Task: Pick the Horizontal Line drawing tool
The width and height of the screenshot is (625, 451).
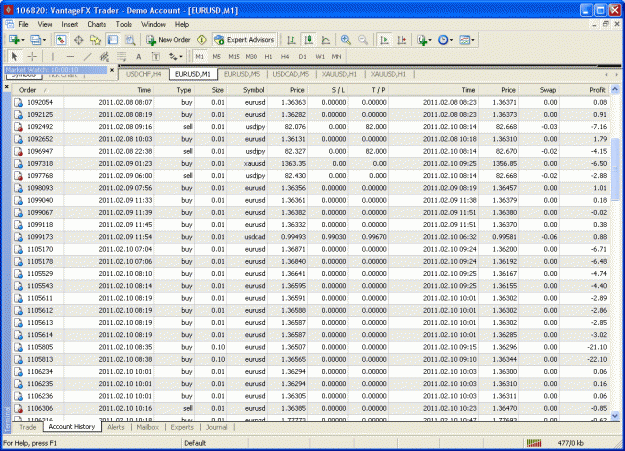Action: coord(70,57)
